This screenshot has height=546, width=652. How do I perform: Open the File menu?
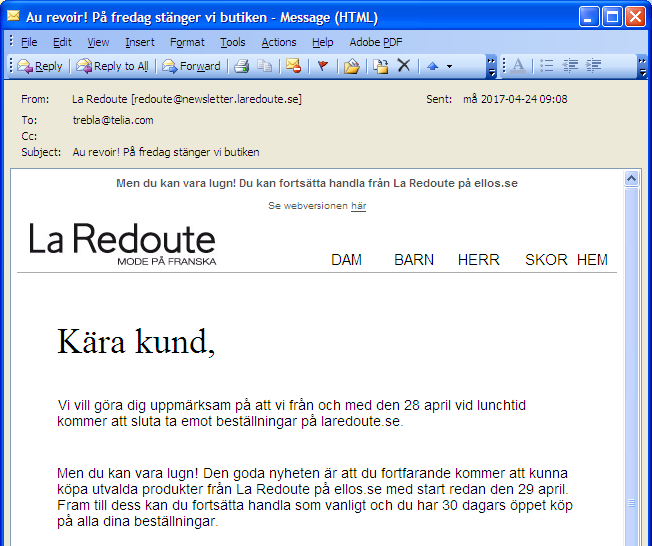[x=29, y=42]
